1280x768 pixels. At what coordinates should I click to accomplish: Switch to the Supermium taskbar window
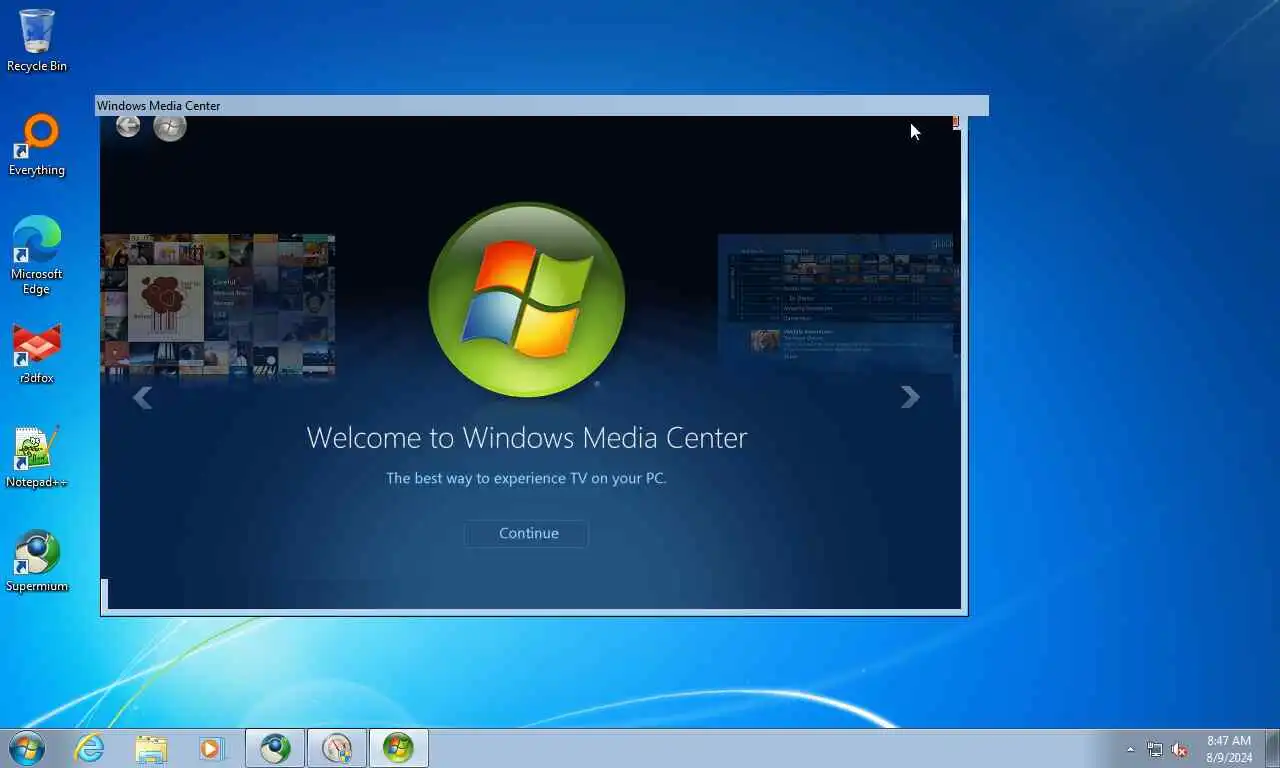coord(275,748)
